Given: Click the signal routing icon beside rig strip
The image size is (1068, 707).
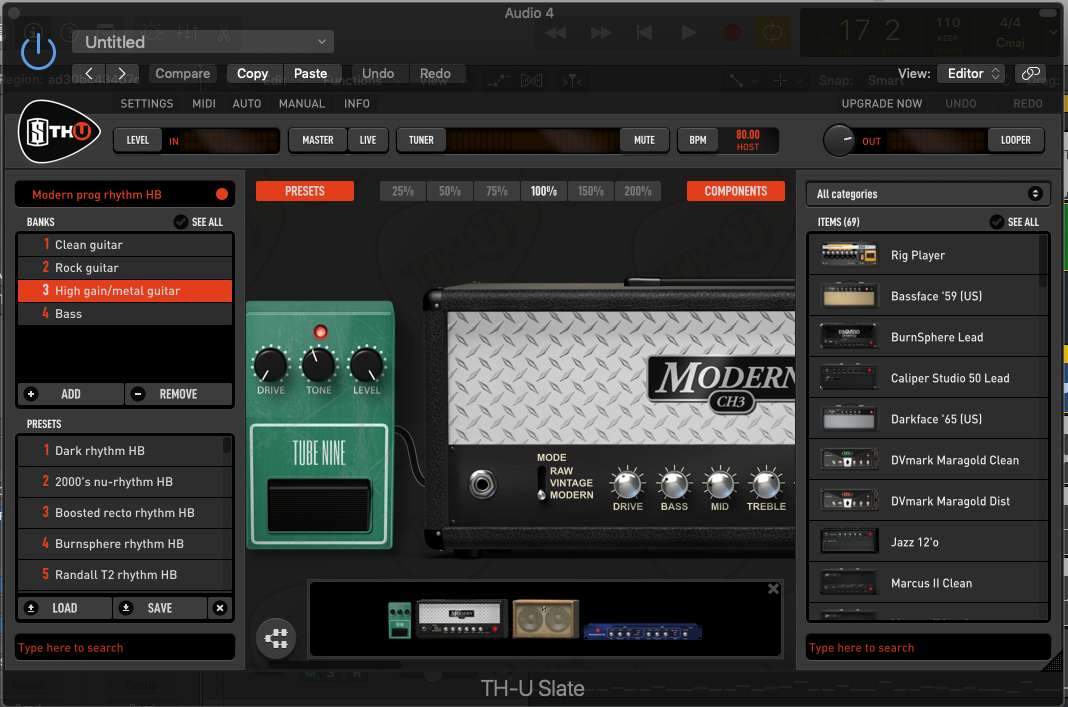Looking at the screenshot, I should tap(275, 639).
